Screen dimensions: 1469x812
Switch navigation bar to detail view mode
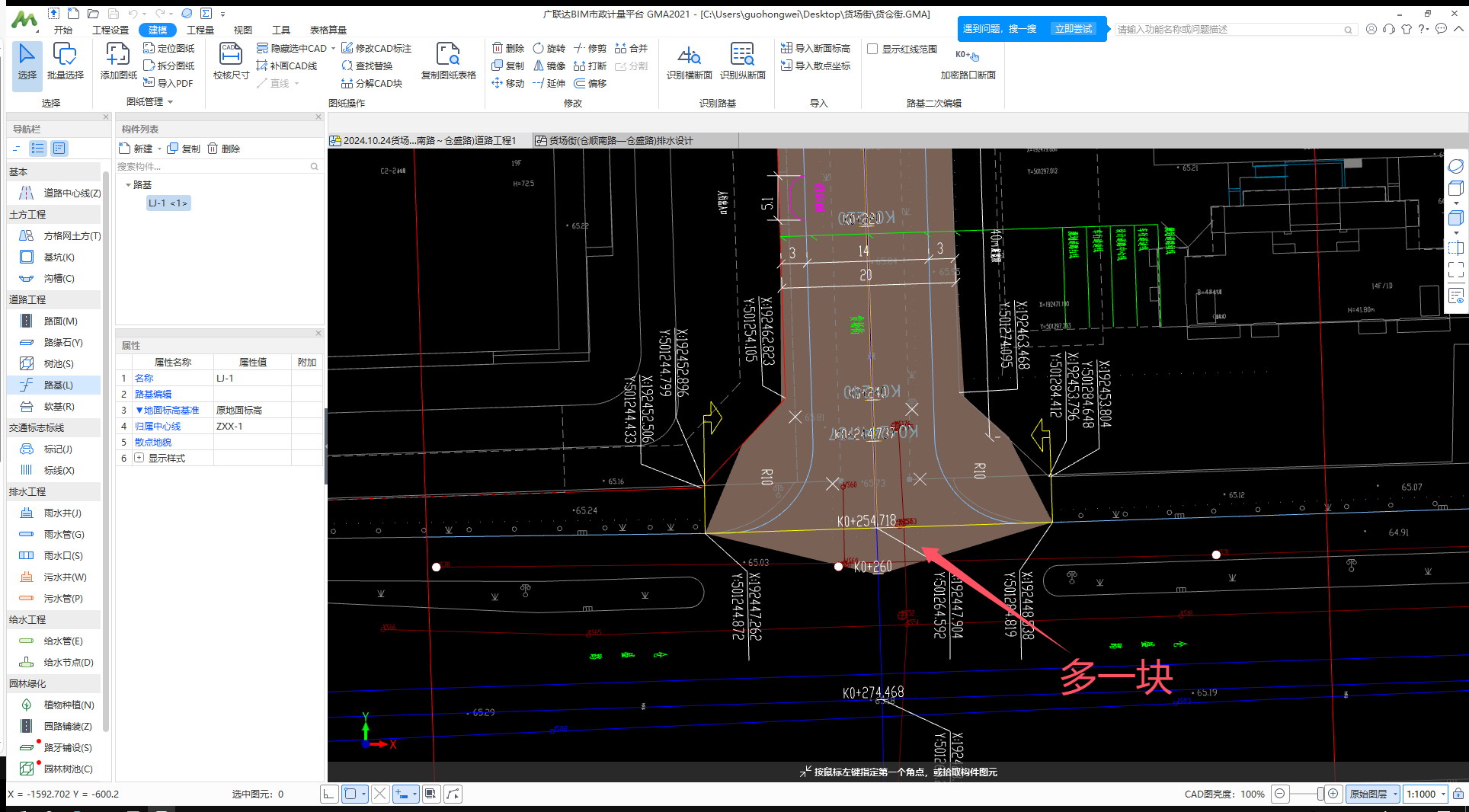(x=59, y=149)
